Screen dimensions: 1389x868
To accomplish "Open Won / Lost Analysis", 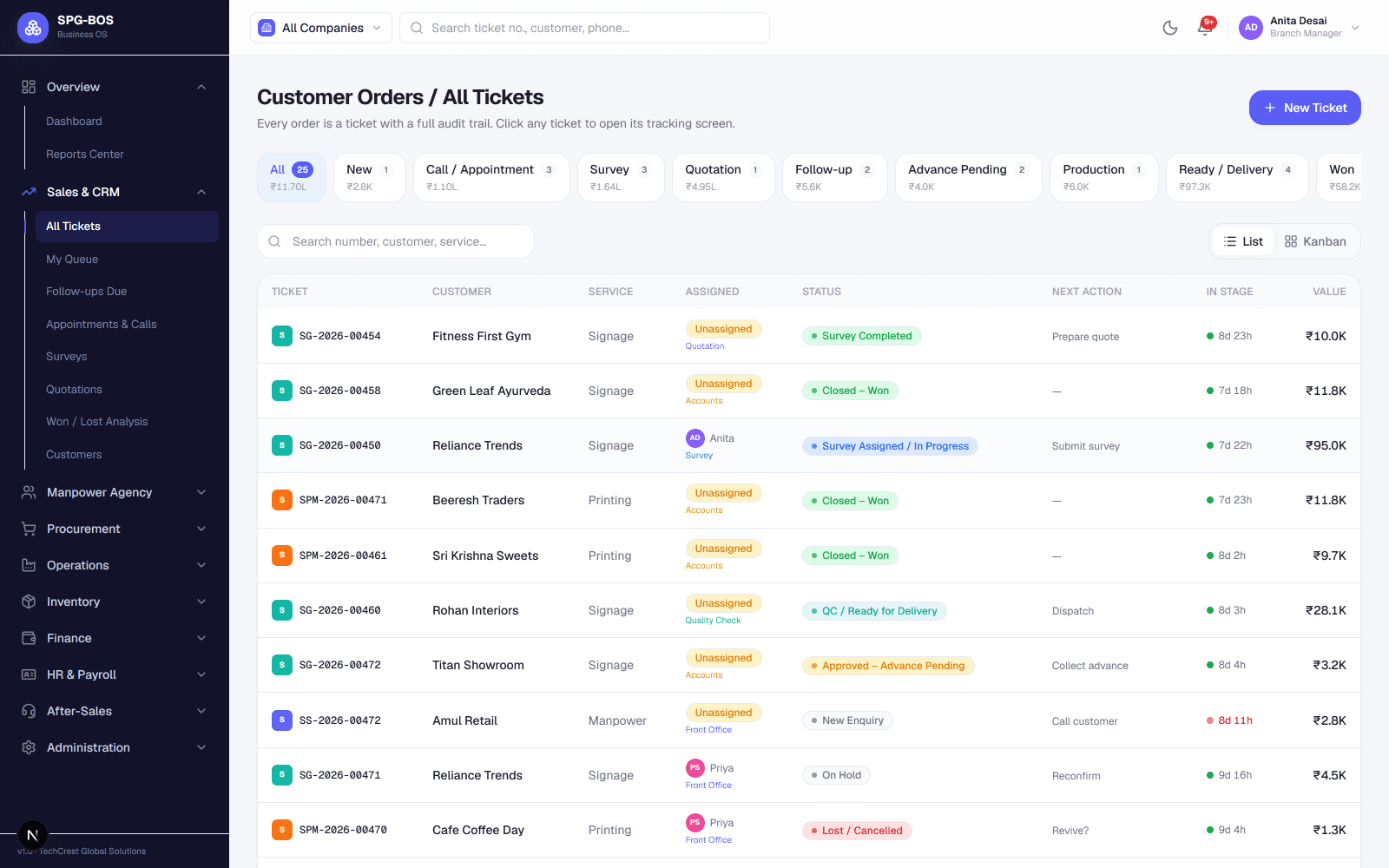I will coord(97,422).
